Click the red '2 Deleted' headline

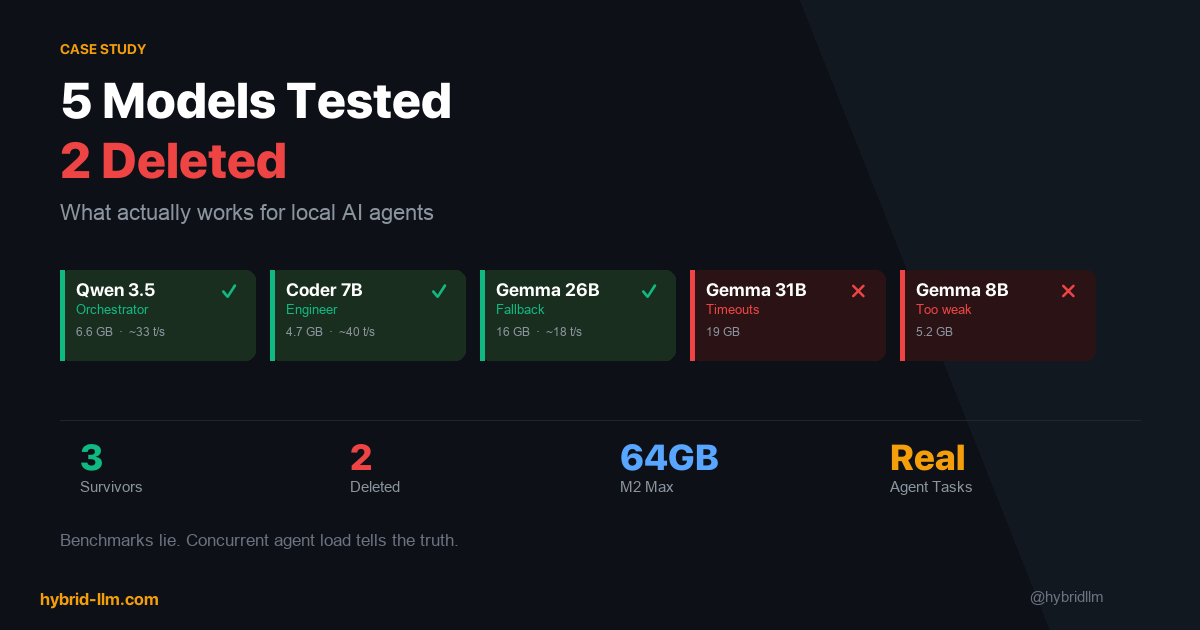pos(173,161)
